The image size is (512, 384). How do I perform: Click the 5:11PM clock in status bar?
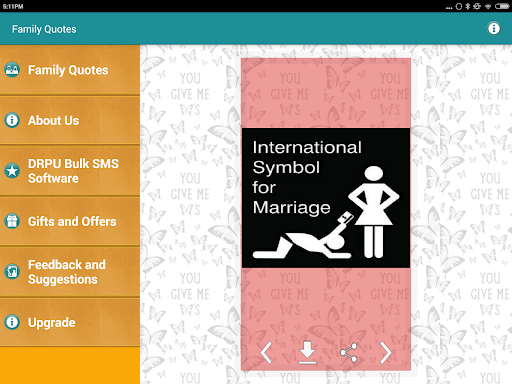pos(13,6)
